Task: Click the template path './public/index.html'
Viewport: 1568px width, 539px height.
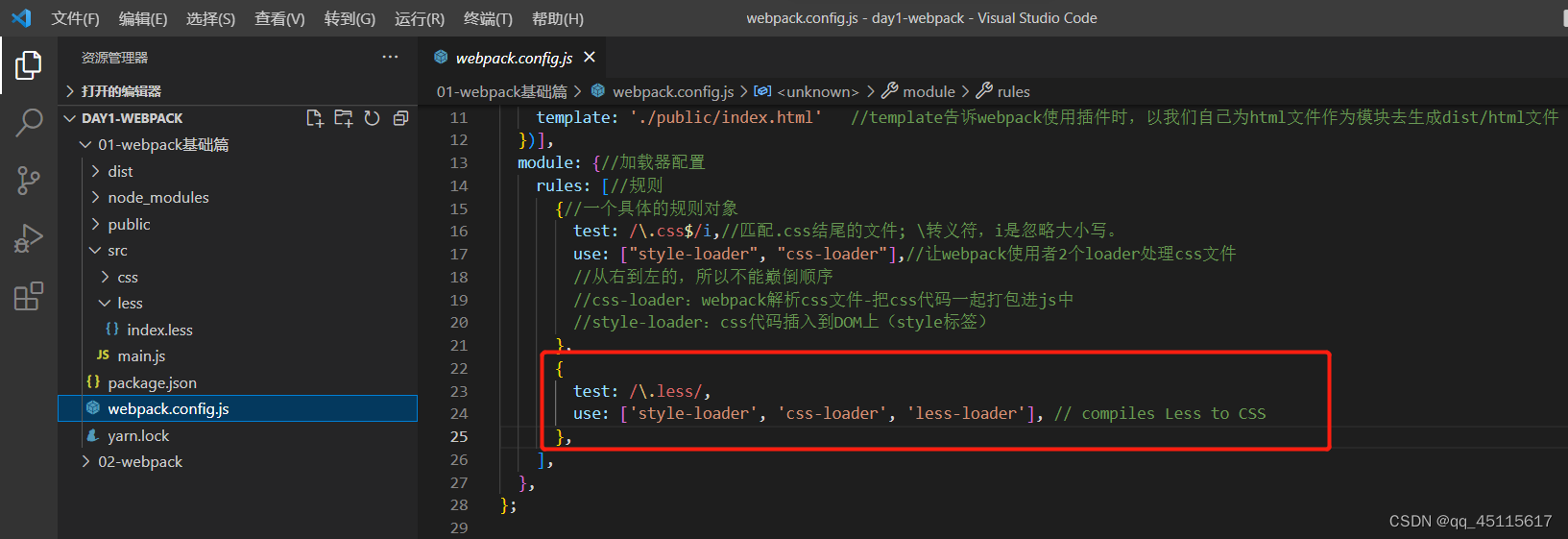Action: click(x=725, y=117)
